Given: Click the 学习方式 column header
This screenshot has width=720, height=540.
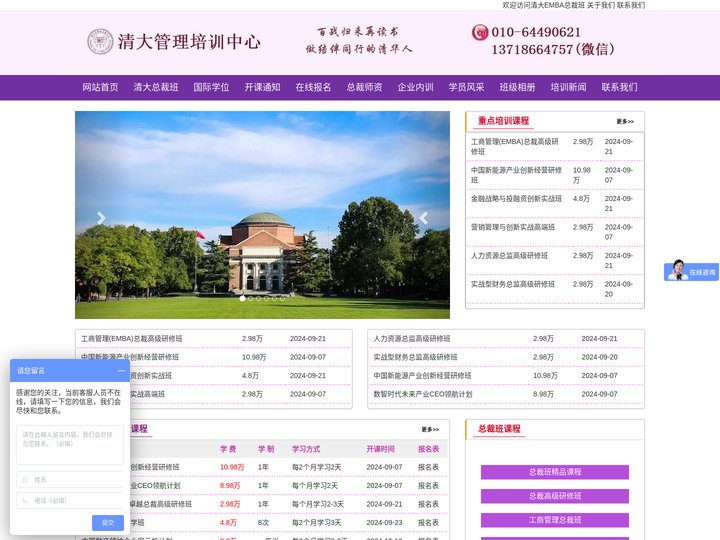Looking at the screenshot, I should pos(306,449).
